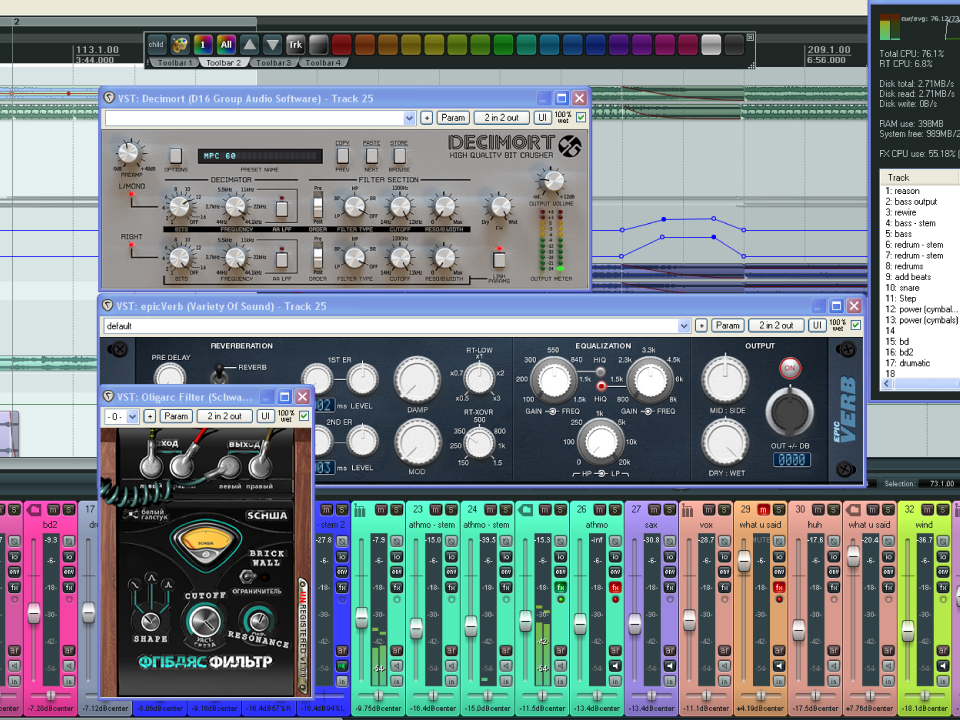Click the folder icon on the track left of athmo
Screen dimensions: 960x720
[x=525, y=509]
